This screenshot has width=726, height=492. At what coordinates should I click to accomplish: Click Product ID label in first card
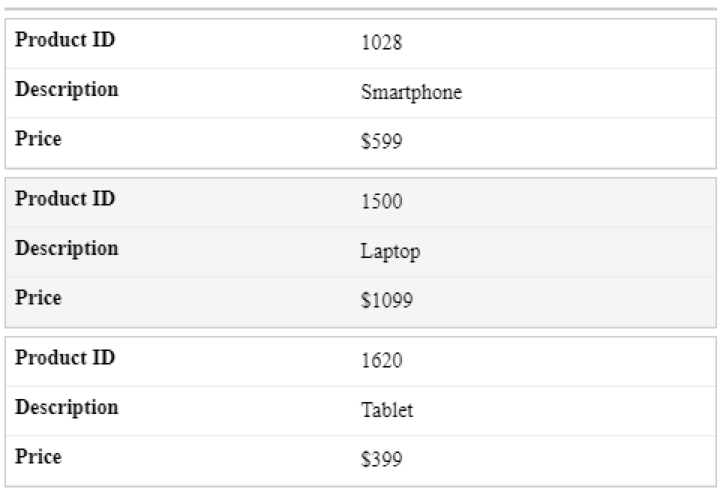click(65, 39)
